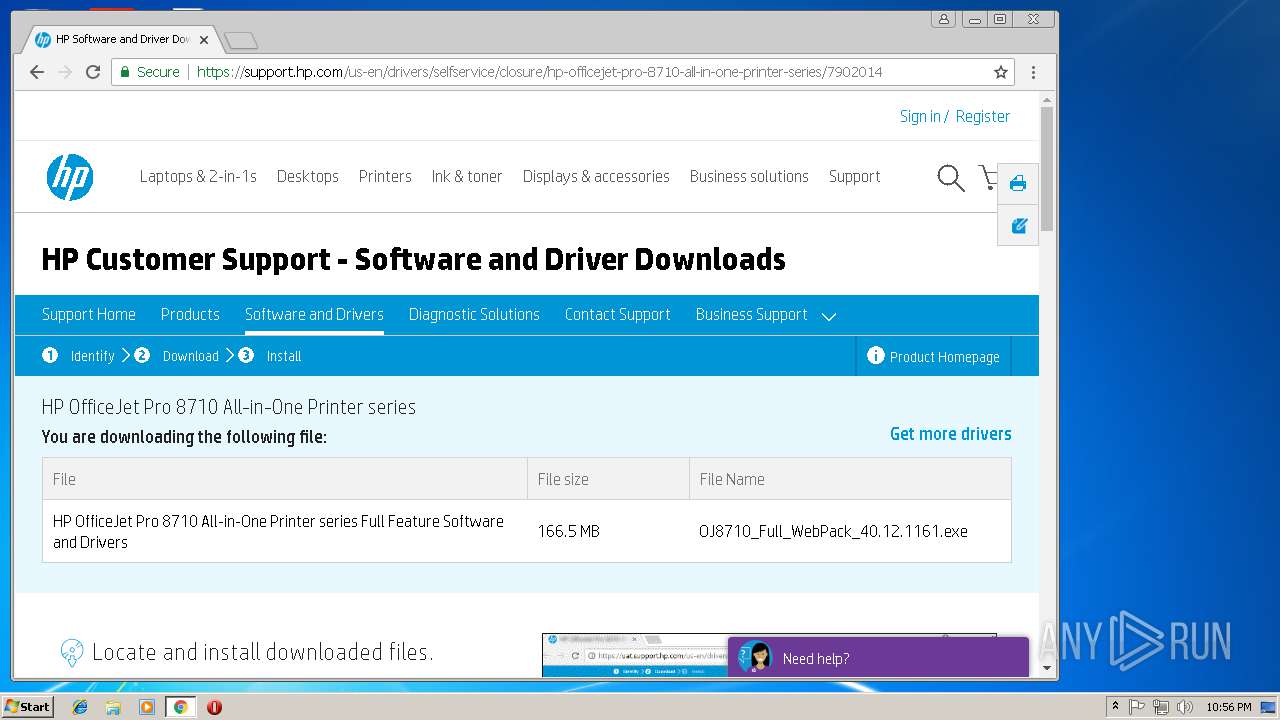Click the File size column header
Image resolution: width=1280 pixels, height=720 pixels.
click(608, 479)
